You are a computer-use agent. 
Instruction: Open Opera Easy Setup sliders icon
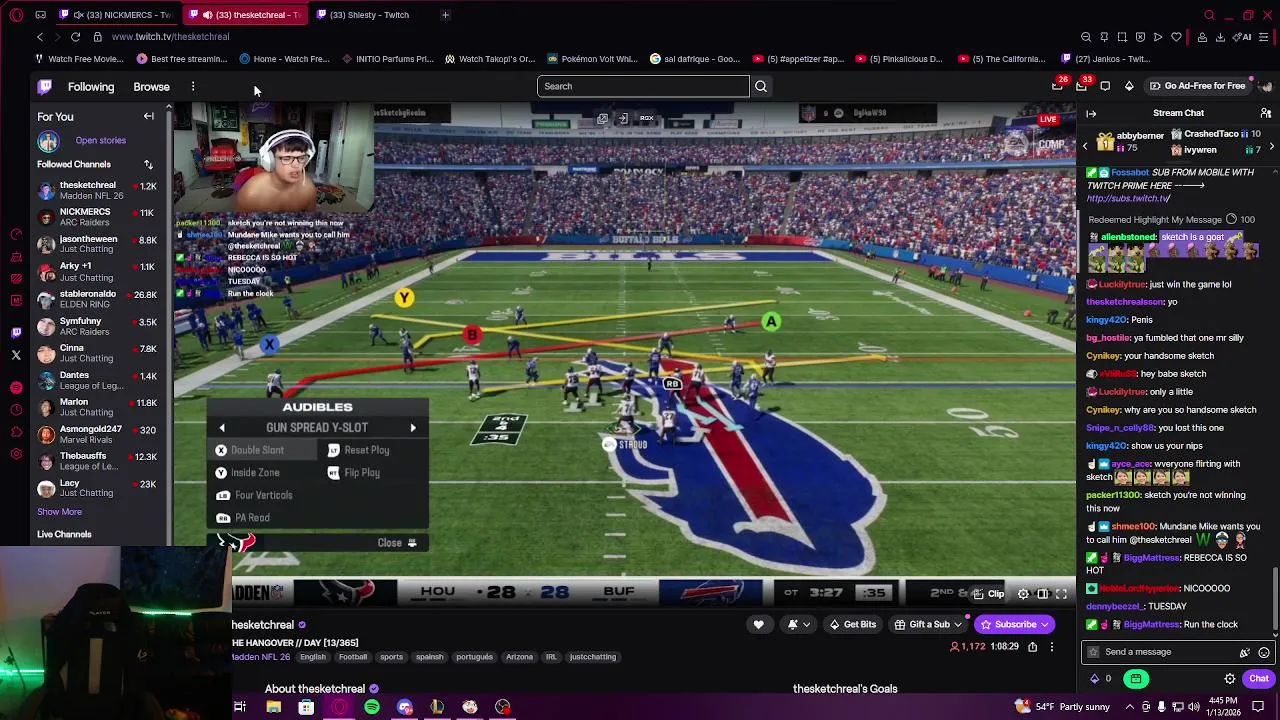[1265, 37]
